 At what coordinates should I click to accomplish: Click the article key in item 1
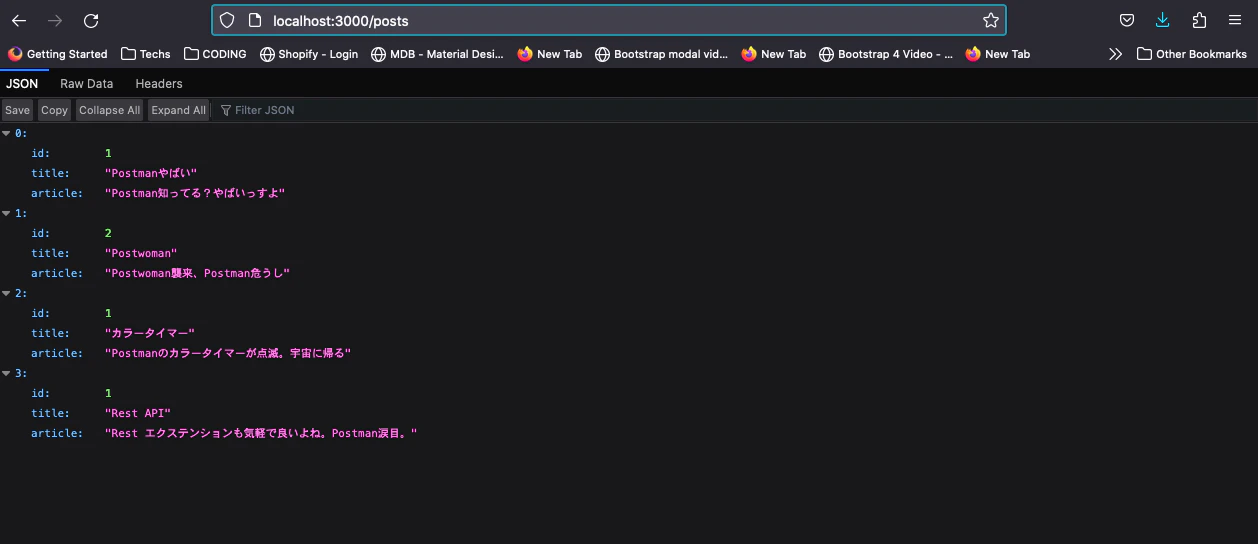(57, 273)
